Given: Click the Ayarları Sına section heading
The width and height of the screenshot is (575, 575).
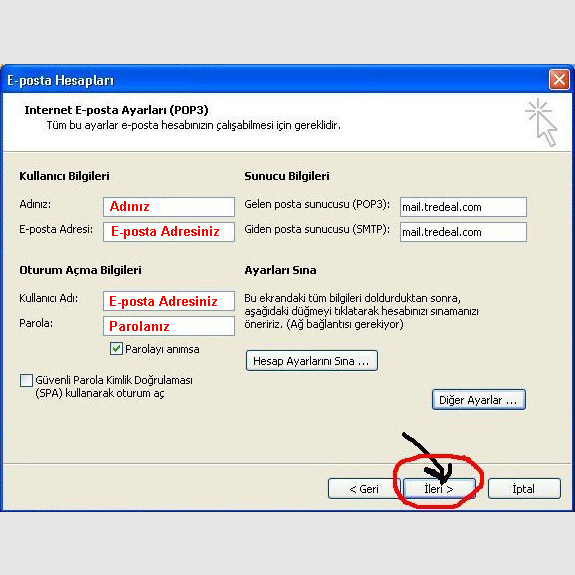Looking at the screenshot, I should [x=280, y=270].
